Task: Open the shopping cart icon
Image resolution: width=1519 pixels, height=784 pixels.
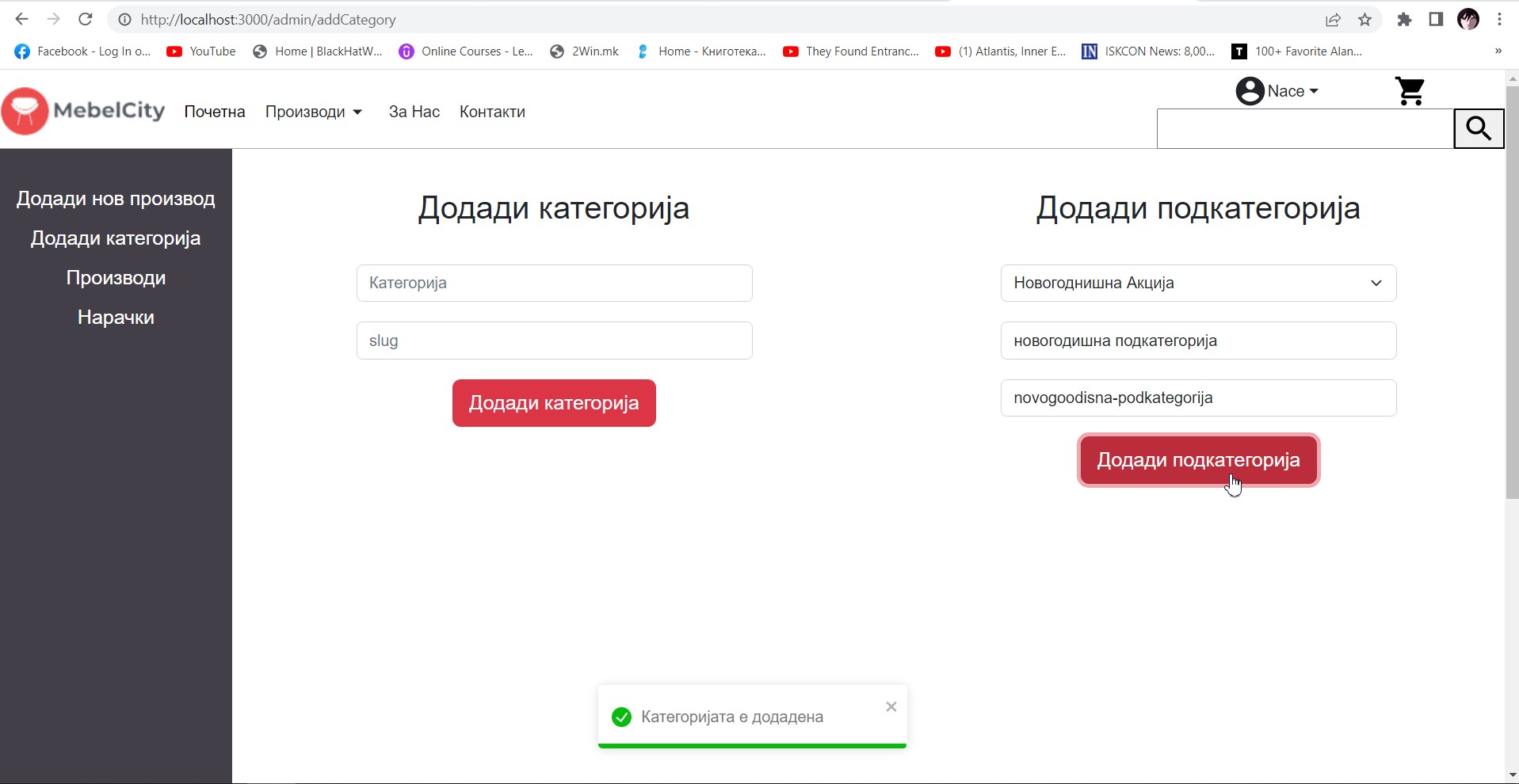Action: [x=1409, y=92]
